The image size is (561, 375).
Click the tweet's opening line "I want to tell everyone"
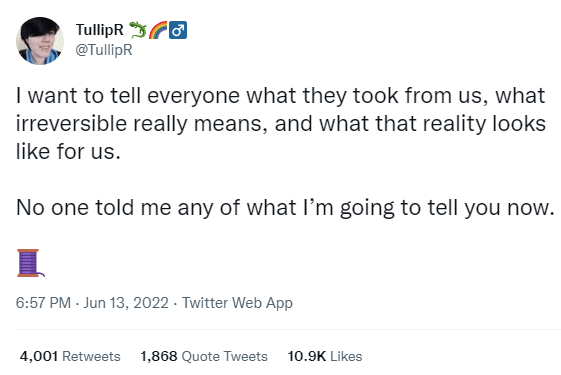(x=128, y=96)
